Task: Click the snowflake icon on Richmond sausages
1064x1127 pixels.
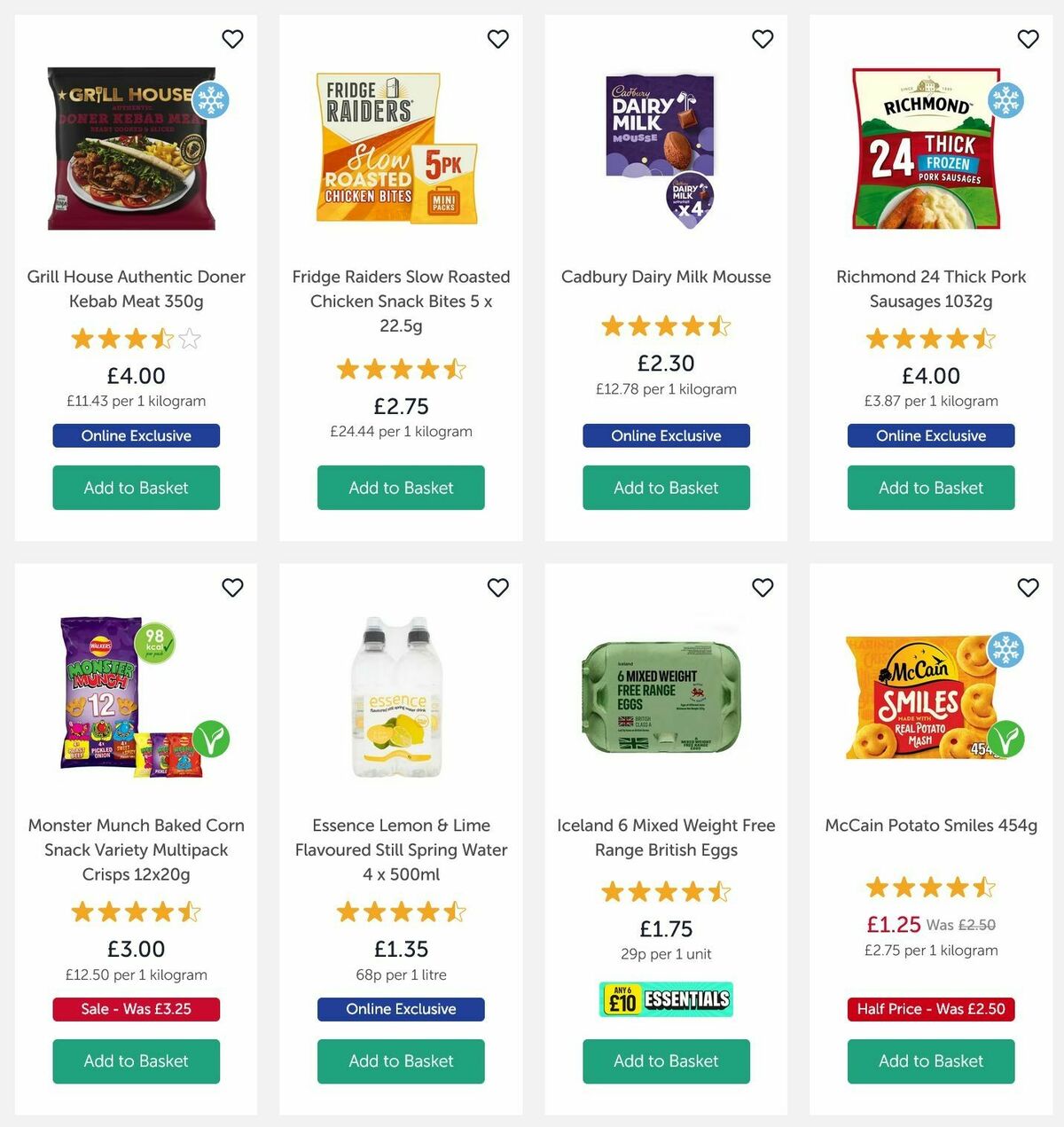Action: pos(1005,101)
